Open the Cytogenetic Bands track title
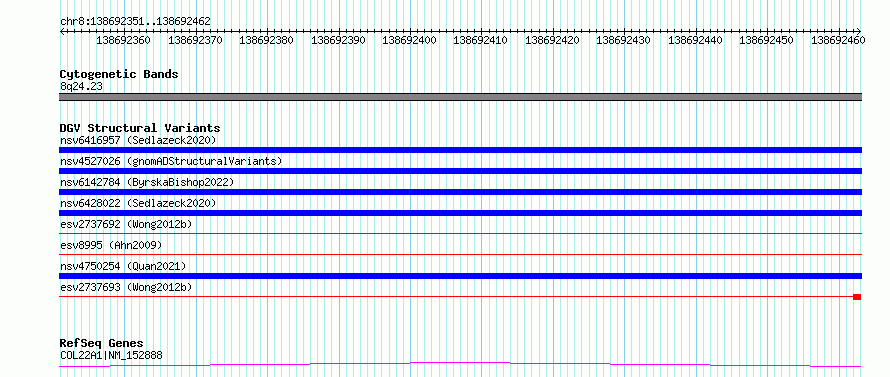The image size is (890, 377). (119, 74)
